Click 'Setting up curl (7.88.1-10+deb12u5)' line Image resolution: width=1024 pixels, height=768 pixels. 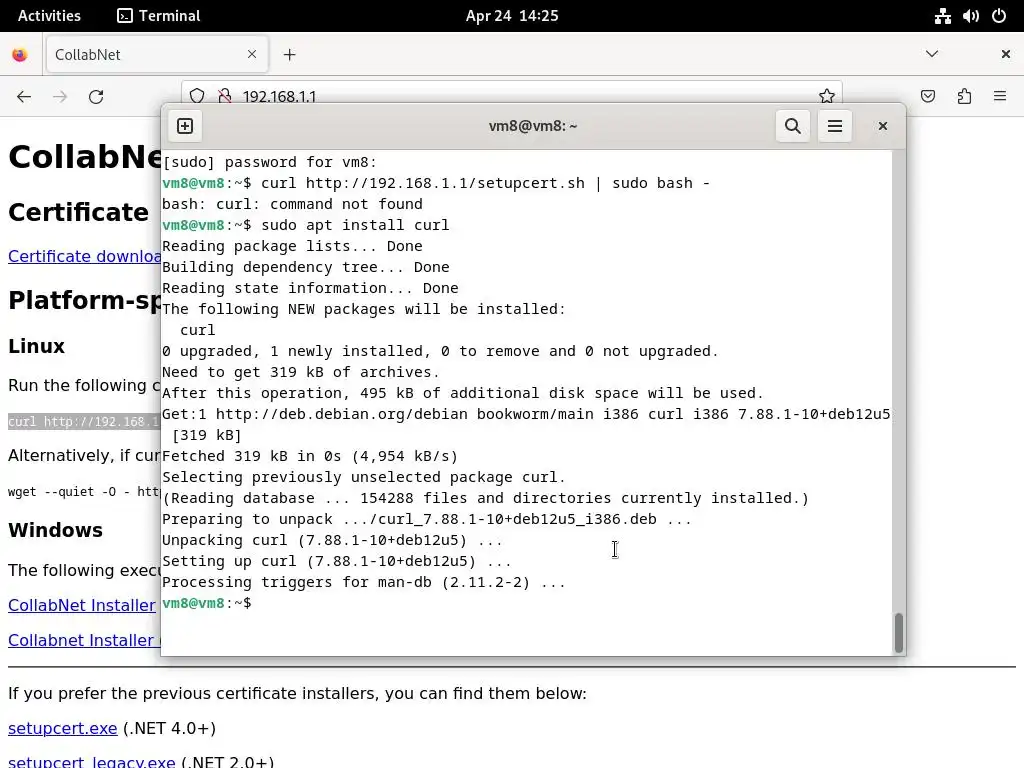[x=337, y=562]
